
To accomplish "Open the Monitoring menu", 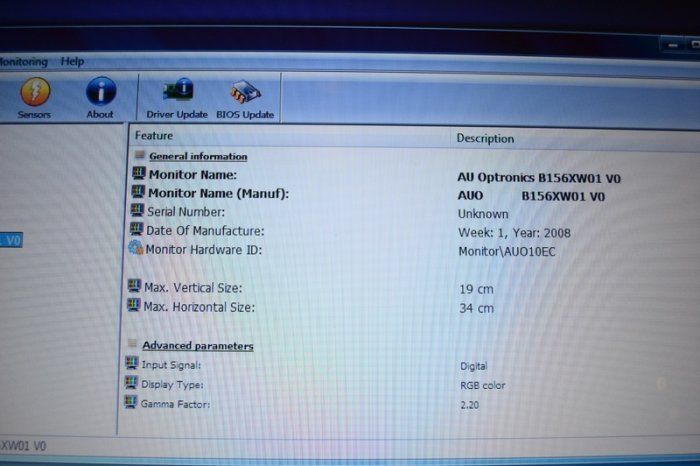I will click(x=23, y=62).
